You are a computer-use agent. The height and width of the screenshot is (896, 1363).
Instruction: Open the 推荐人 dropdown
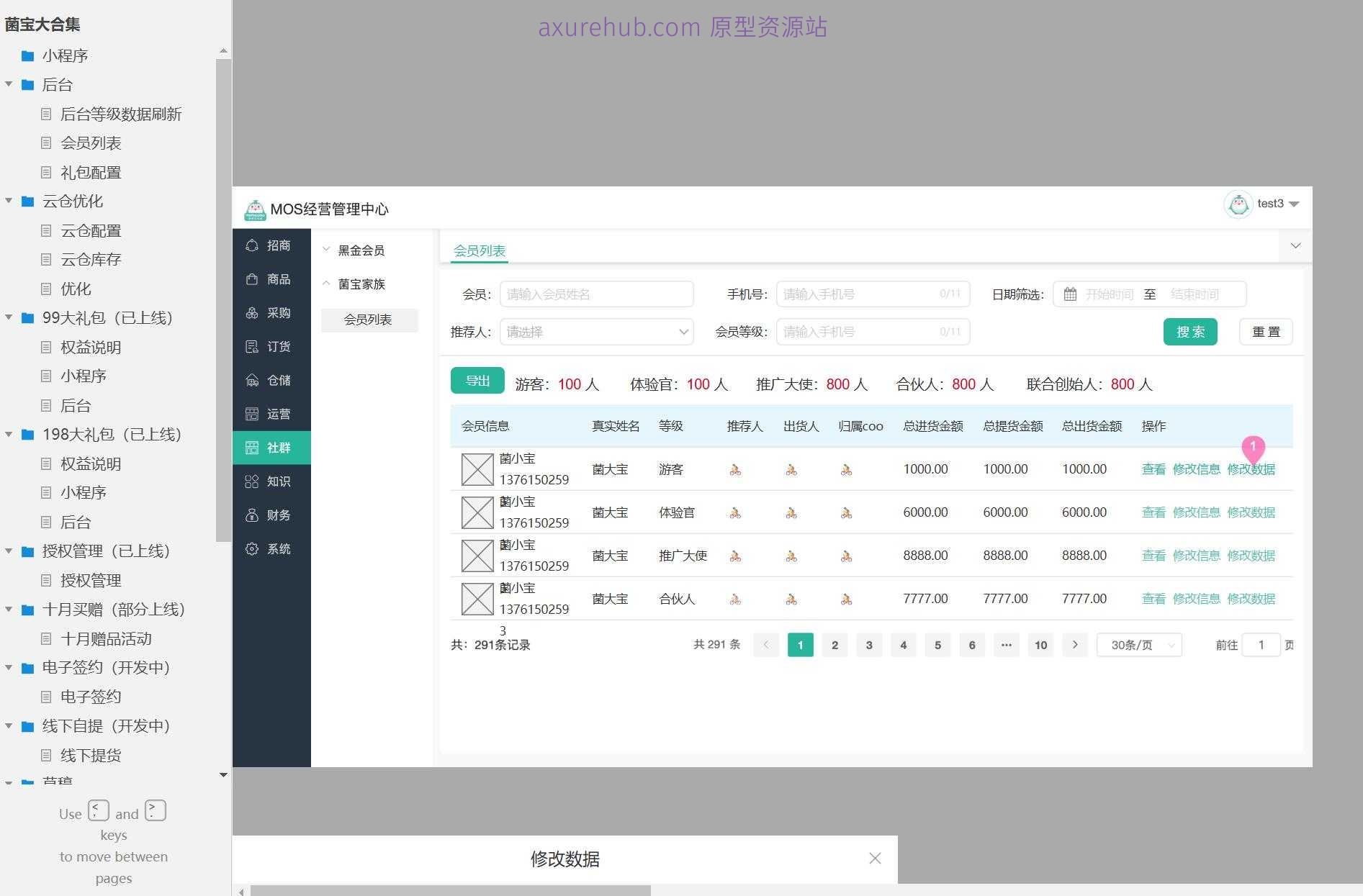[x=596, y=332]
